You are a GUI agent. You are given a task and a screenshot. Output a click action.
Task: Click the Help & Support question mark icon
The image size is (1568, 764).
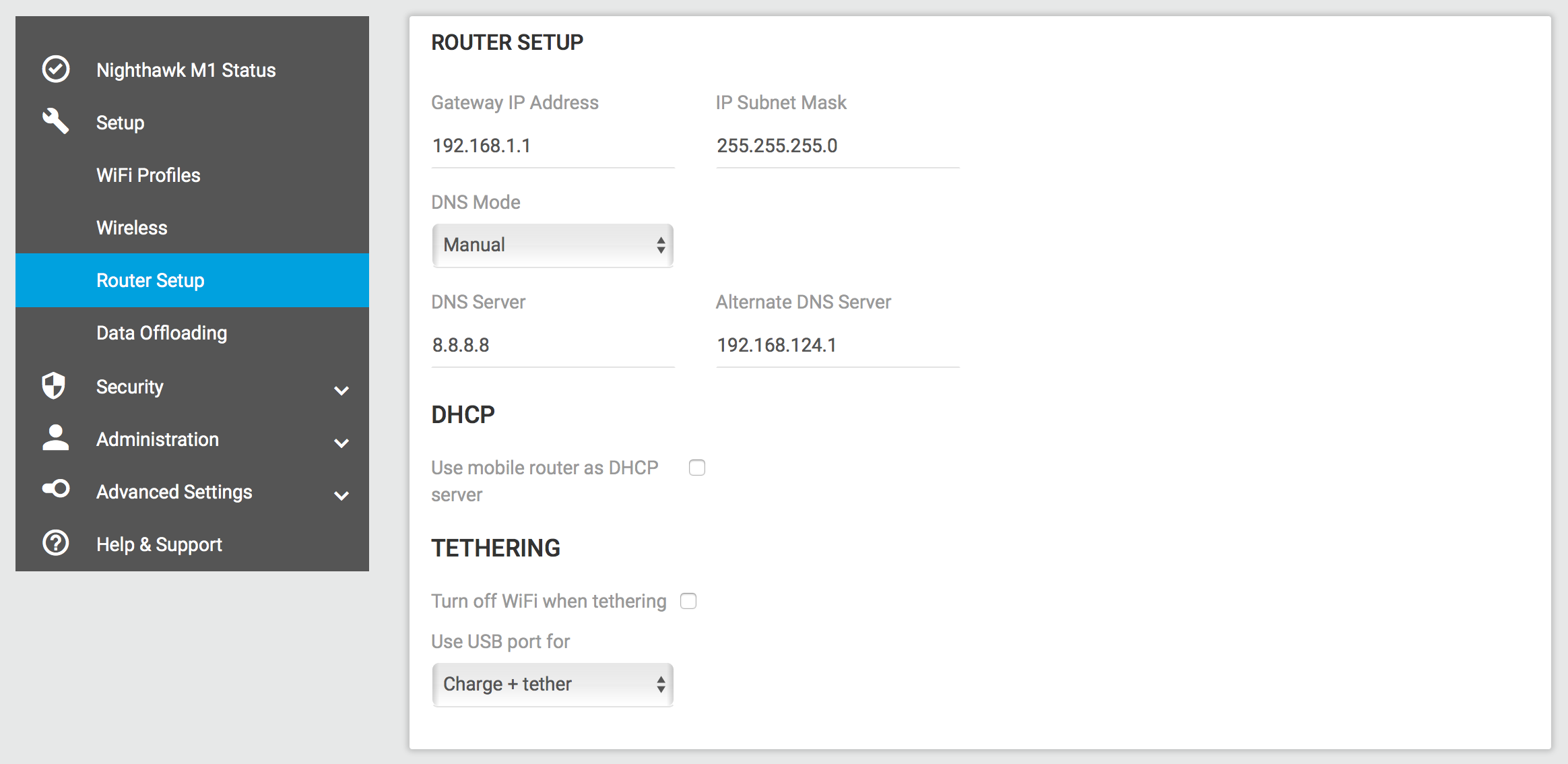coord(55,543)
